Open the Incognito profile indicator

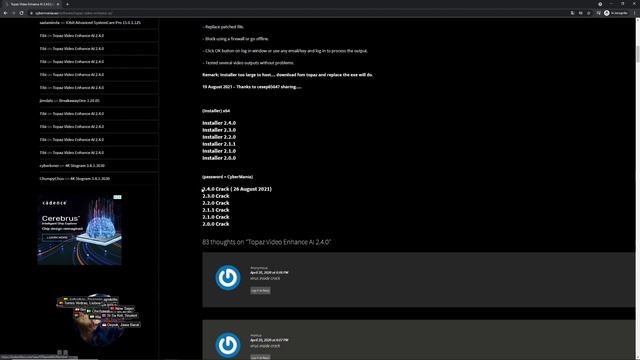coord(616,13)
